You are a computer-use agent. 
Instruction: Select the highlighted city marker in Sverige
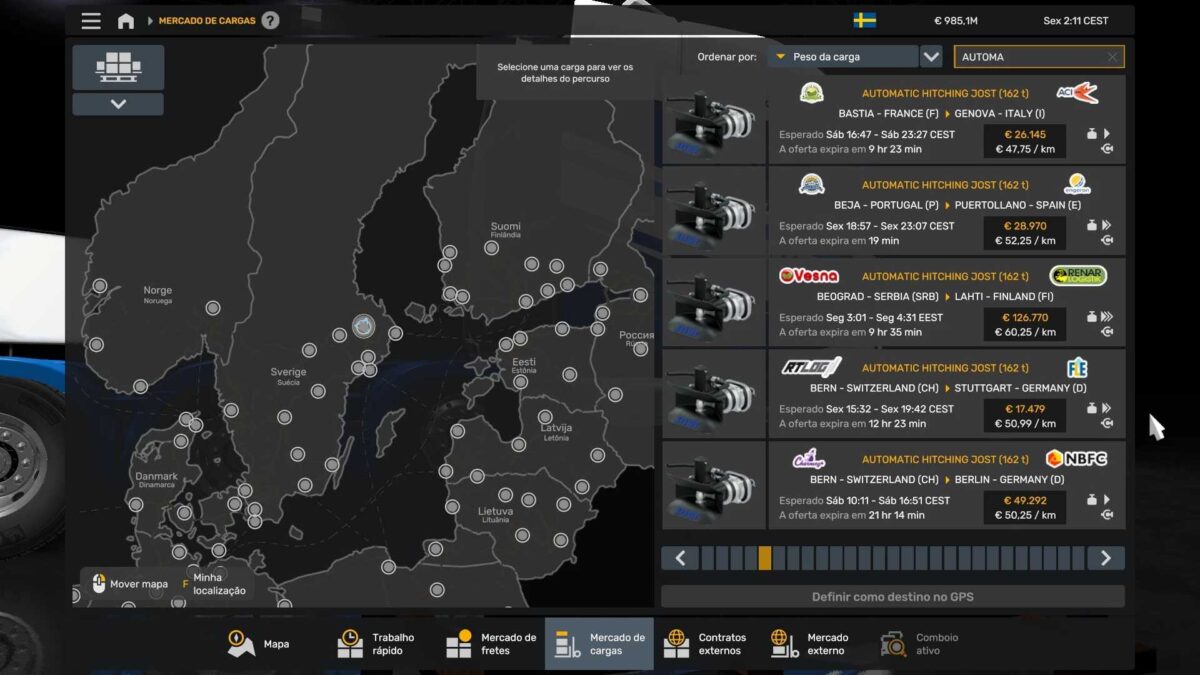[x=363, y=326]
